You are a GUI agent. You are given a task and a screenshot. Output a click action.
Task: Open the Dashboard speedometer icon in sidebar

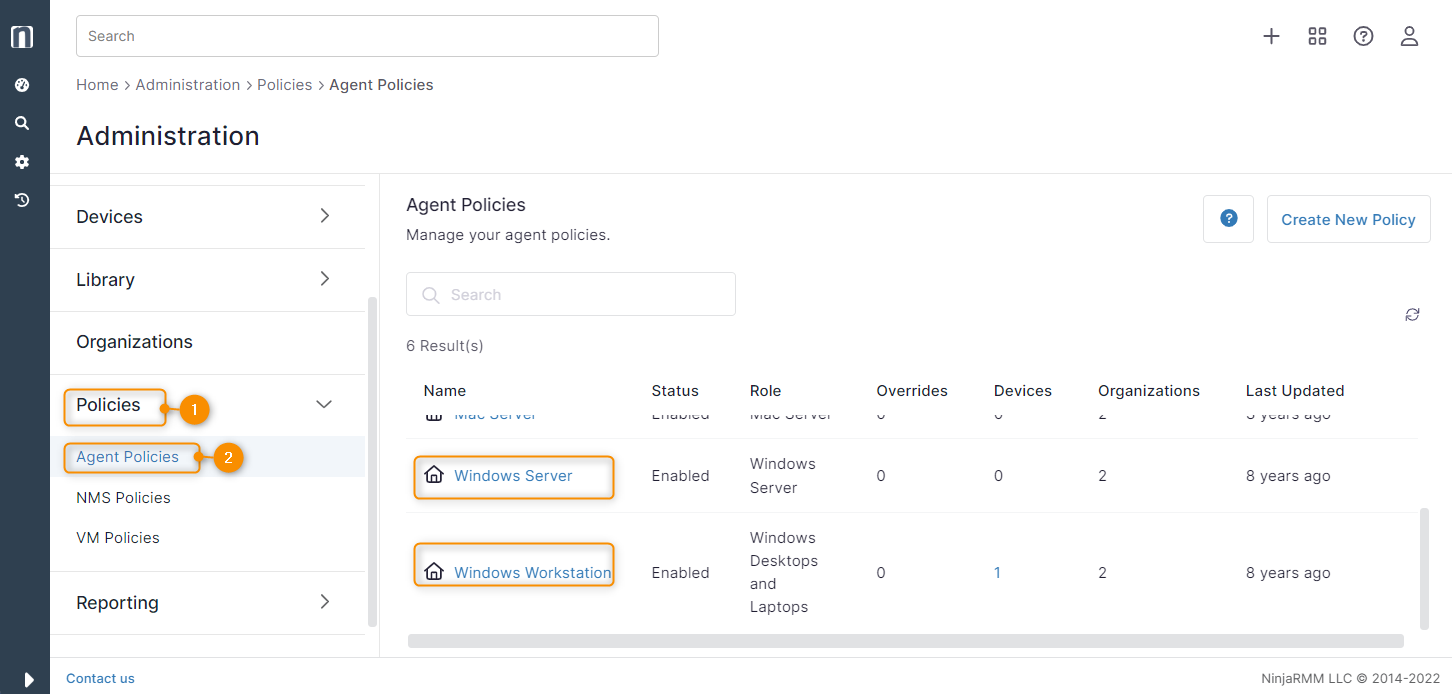[x=22, y=84]
